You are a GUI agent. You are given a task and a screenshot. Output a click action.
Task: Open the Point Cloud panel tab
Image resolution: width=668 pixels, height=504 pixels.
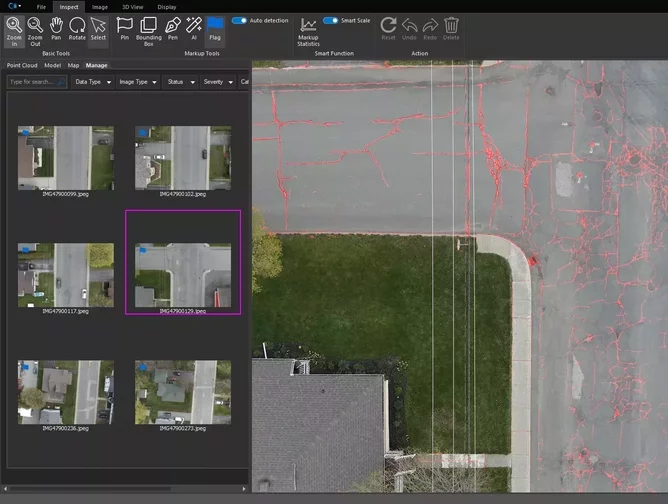(x=22, y=65)
